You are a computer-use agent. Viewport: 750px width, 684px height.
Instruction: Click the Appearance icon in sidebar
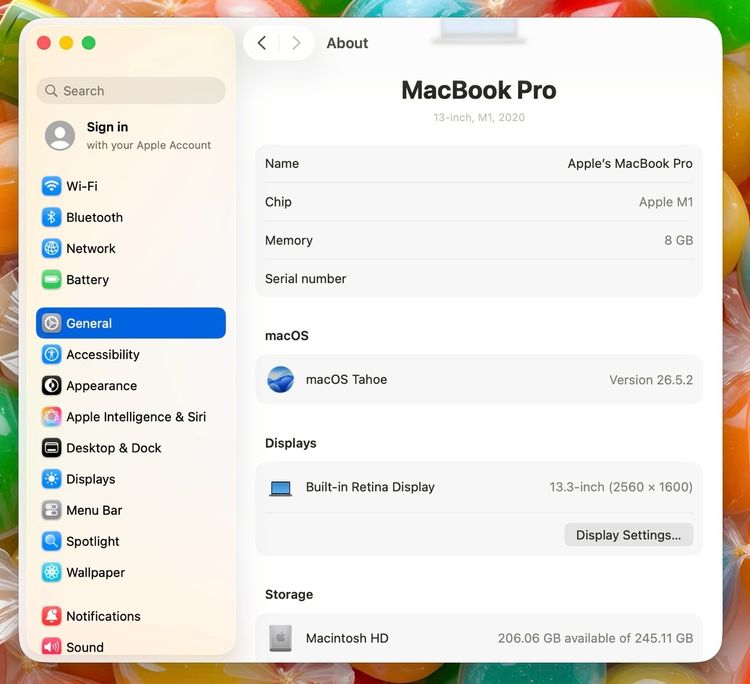(51, 386)
